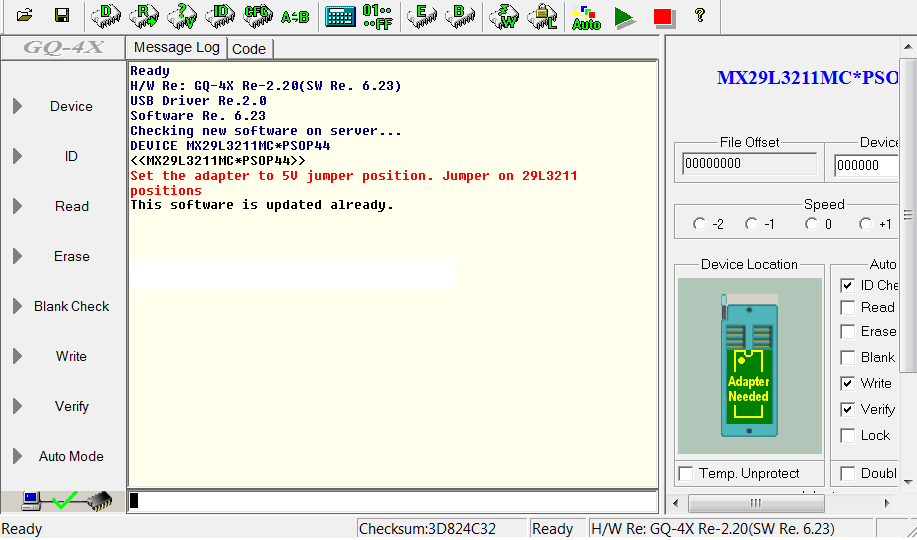
Task: Start Auto mode from toolbar icon
Action: [586, 17]
